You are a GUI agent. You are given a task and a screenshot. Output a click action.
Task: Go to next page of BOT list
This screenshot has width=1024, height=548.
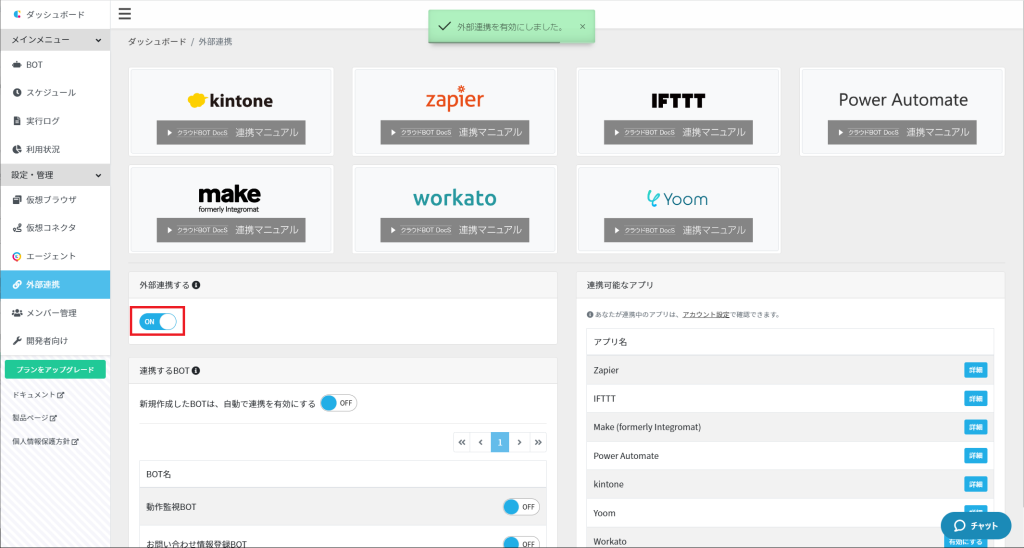(519, 442)
